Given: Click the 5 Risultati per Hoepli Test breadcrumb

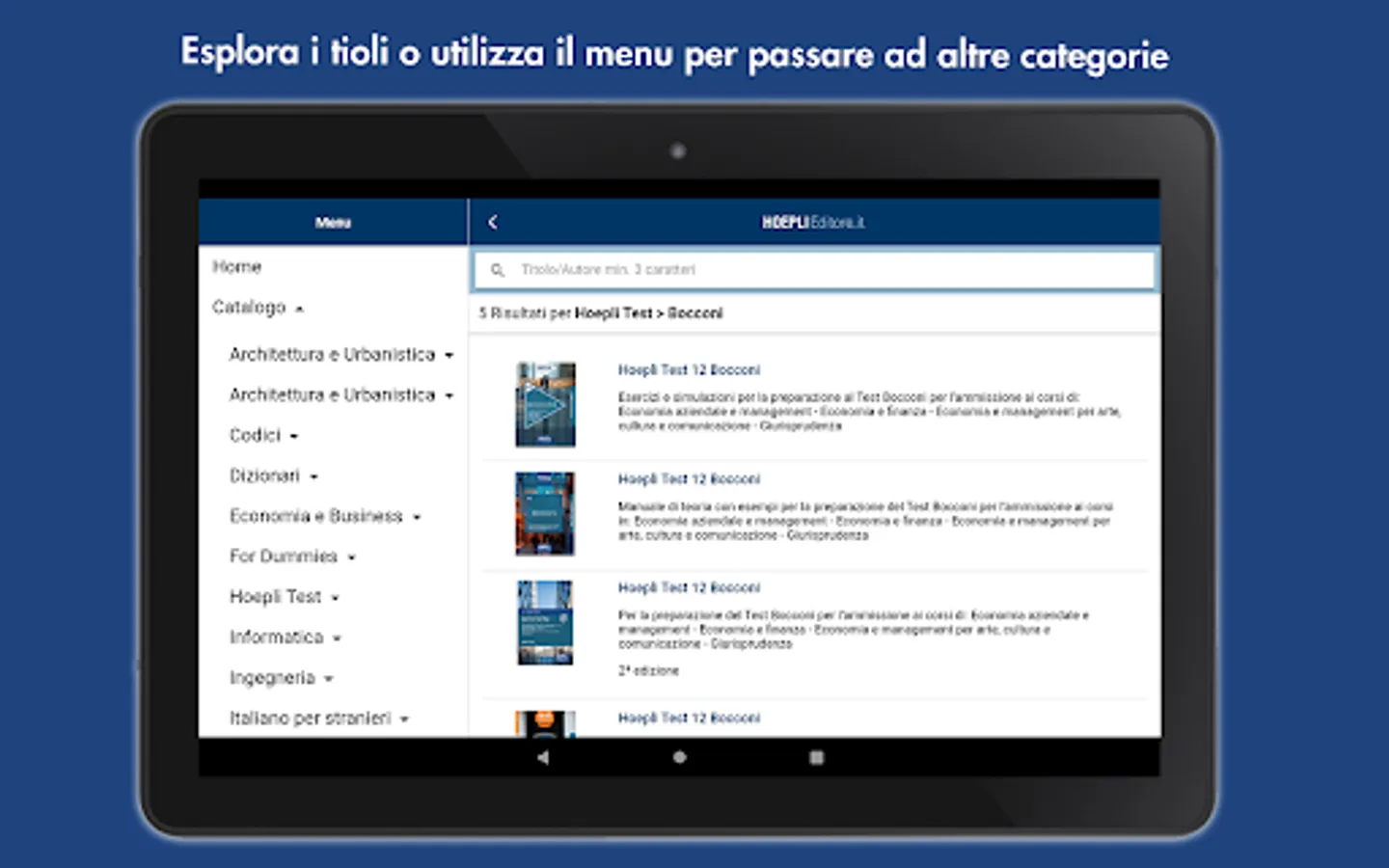Looking at the screenshot, I should pos(600,312).
